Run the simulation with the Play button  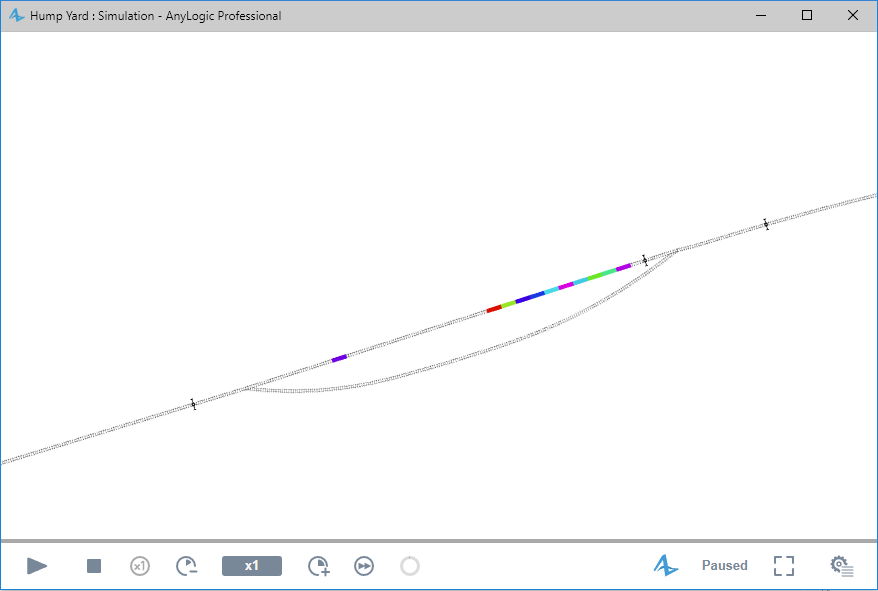[x=37, y=566]
